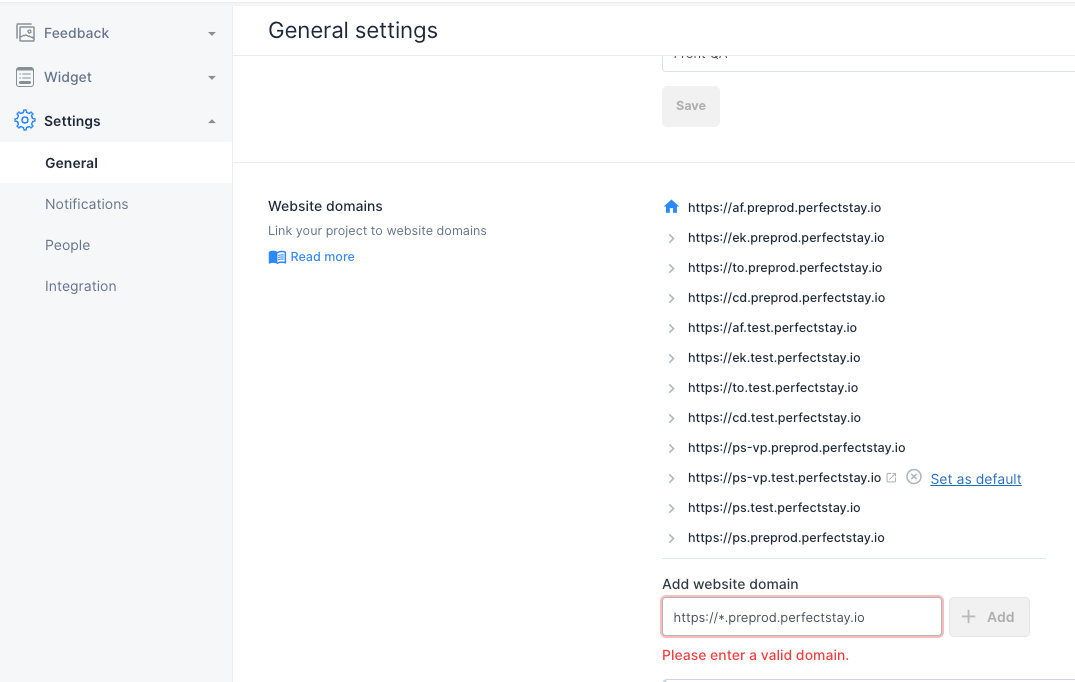This screenshot has height=682, width=1075.
Task: Expand the ek.preprod.perfectstay.io domain chevron
Action: coord(671,238)
